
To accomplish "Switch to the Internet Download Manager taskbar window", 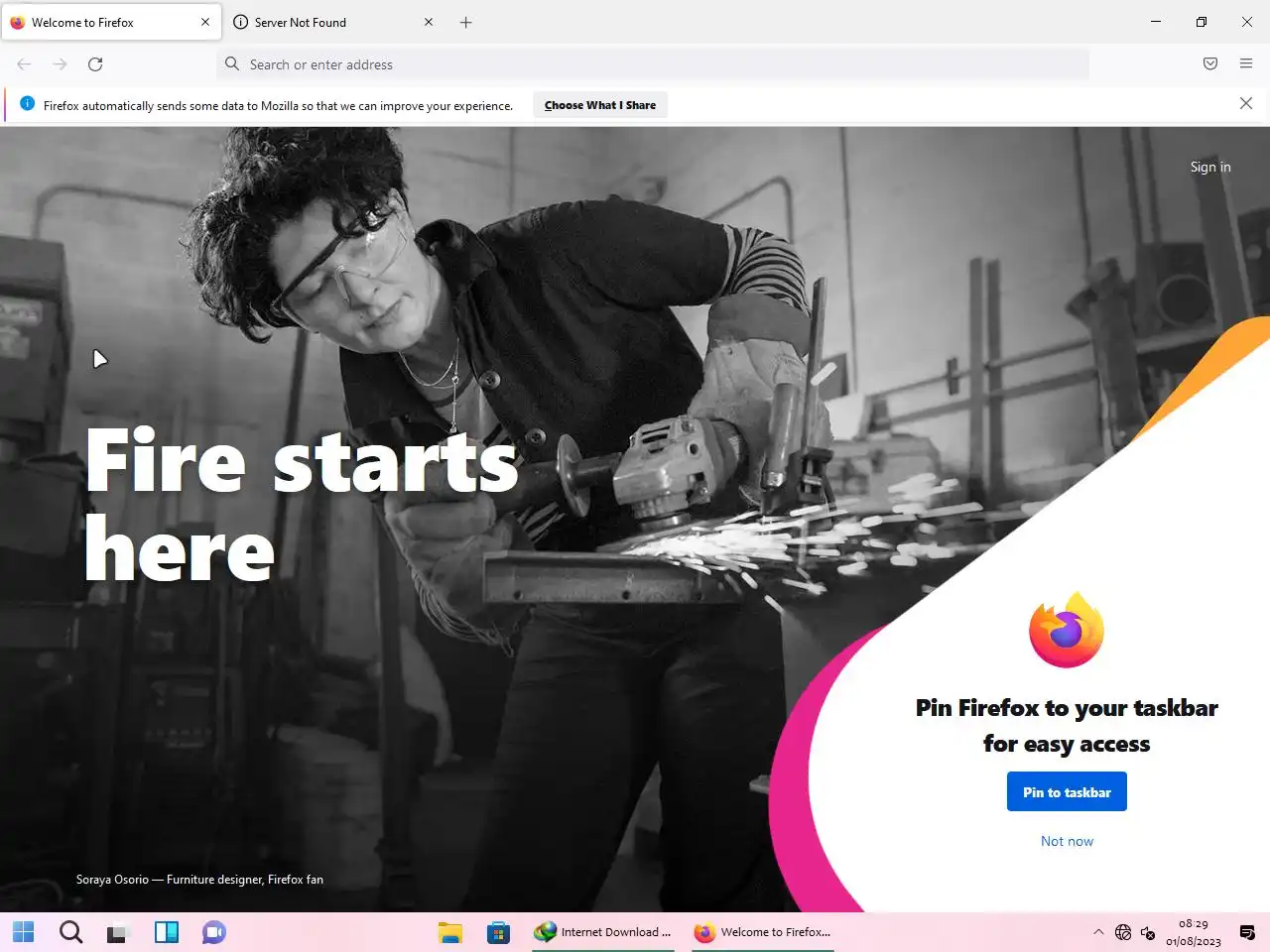I will tap(603, 932).
